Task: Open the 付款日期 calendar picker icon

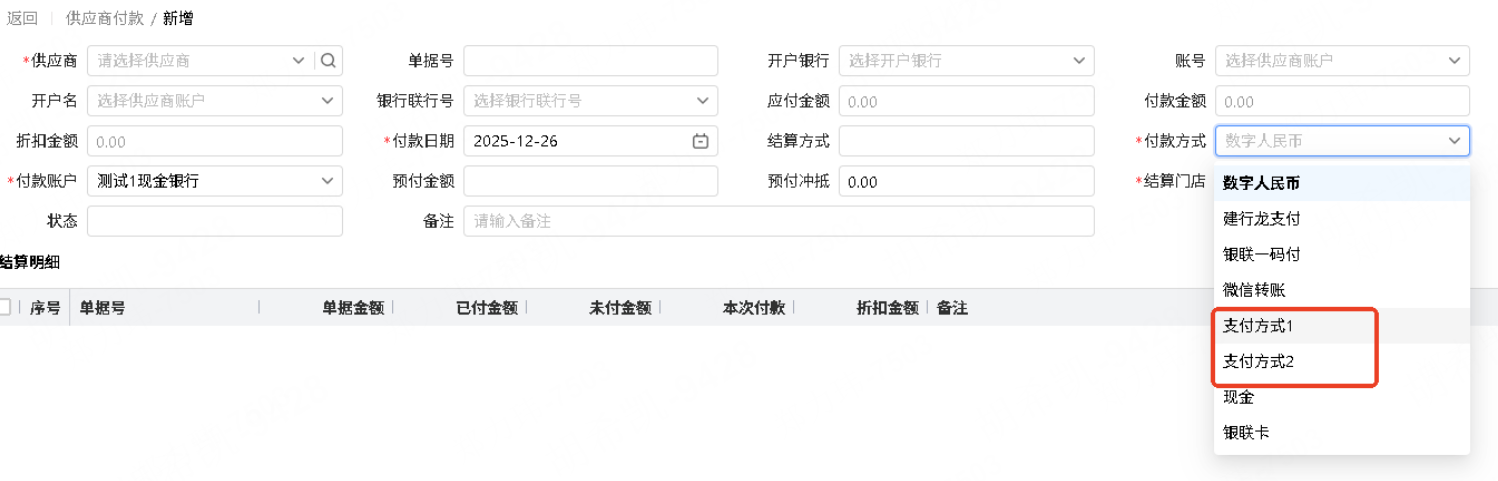Action: point(700,141)
